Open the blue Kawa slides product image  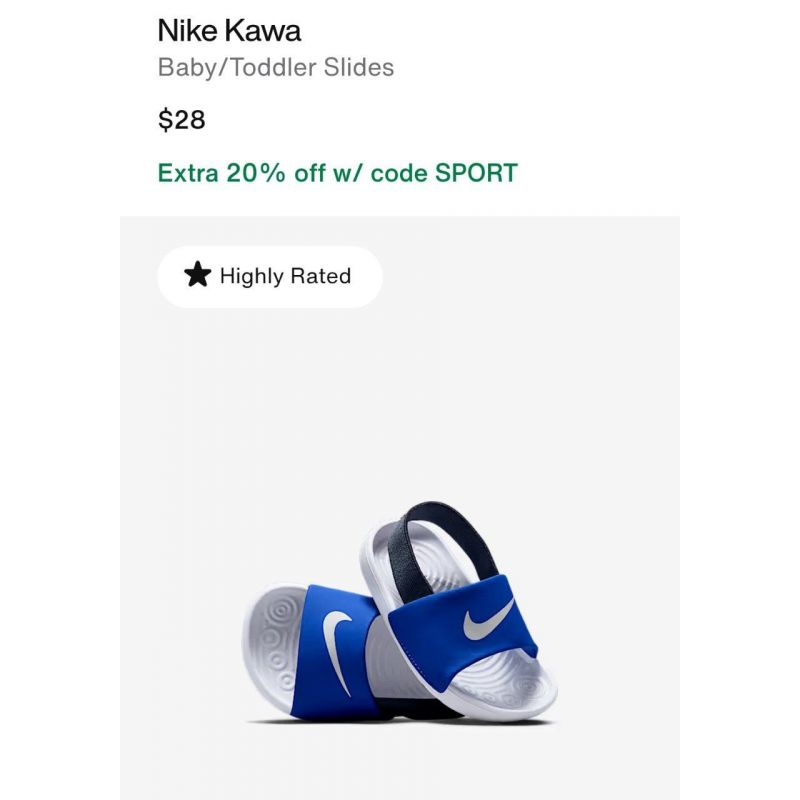pos(399,612)
